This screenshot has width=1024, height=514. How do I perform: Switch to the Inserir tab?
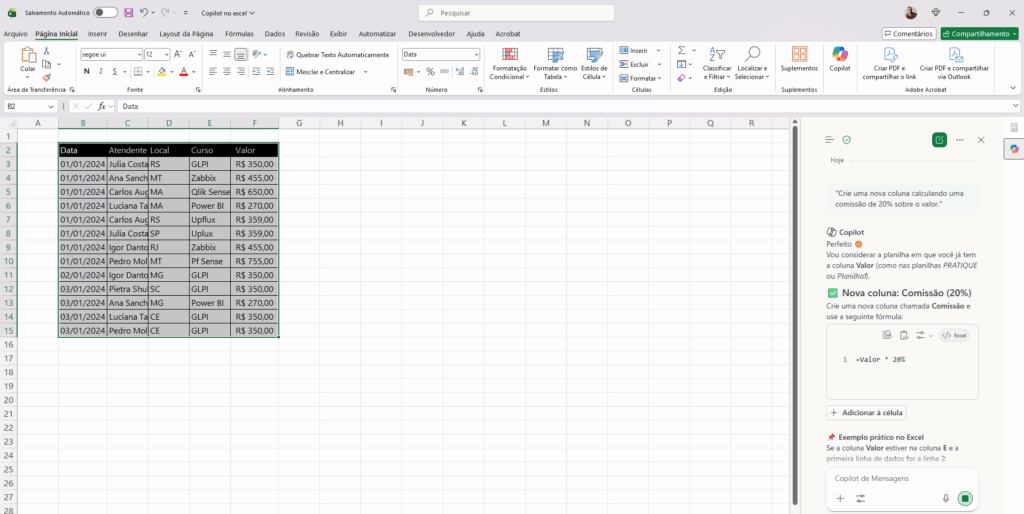click(x=97, y=33)
